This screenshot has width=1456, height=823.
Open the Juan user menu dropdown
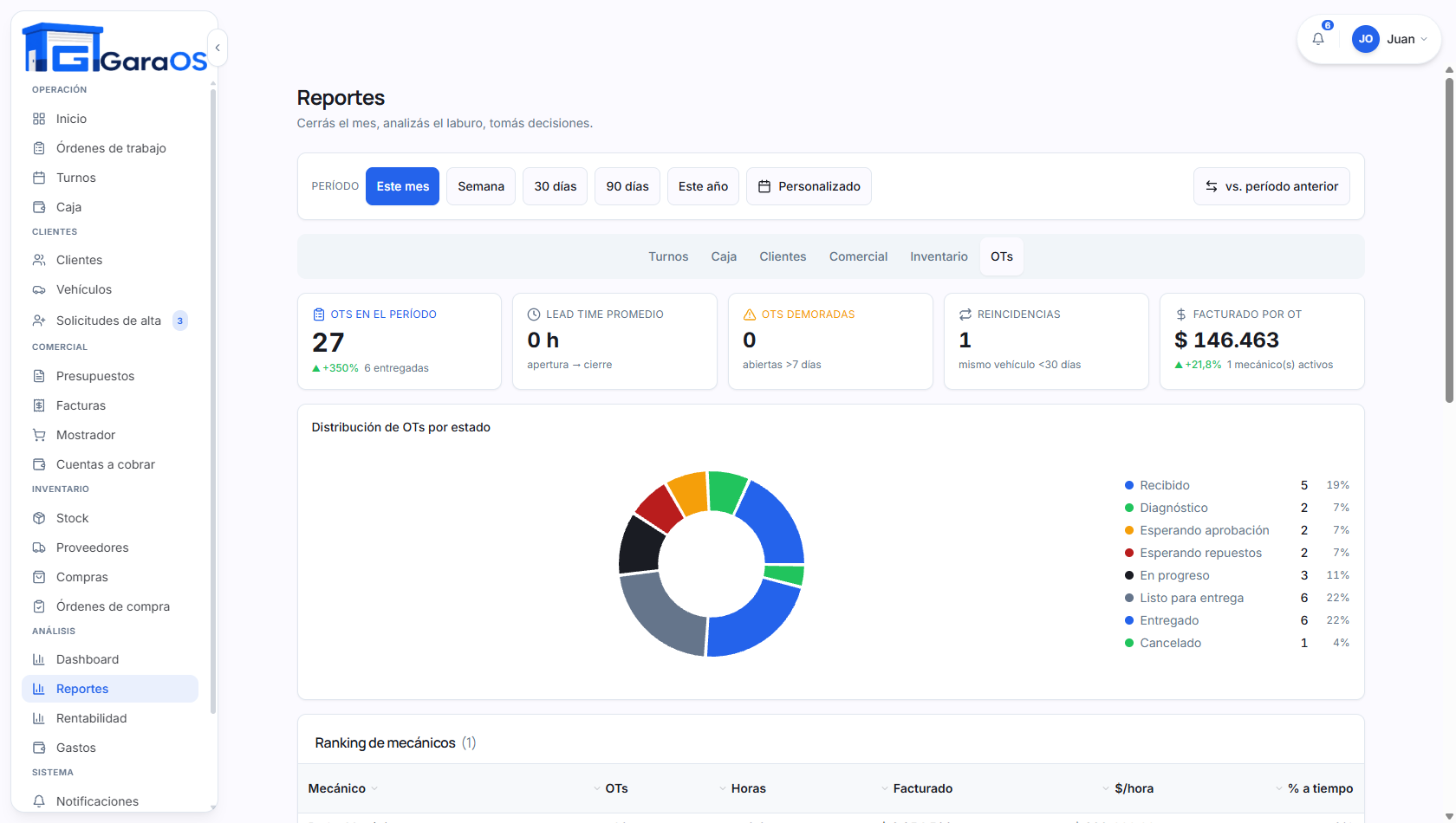click(1390, 39)
